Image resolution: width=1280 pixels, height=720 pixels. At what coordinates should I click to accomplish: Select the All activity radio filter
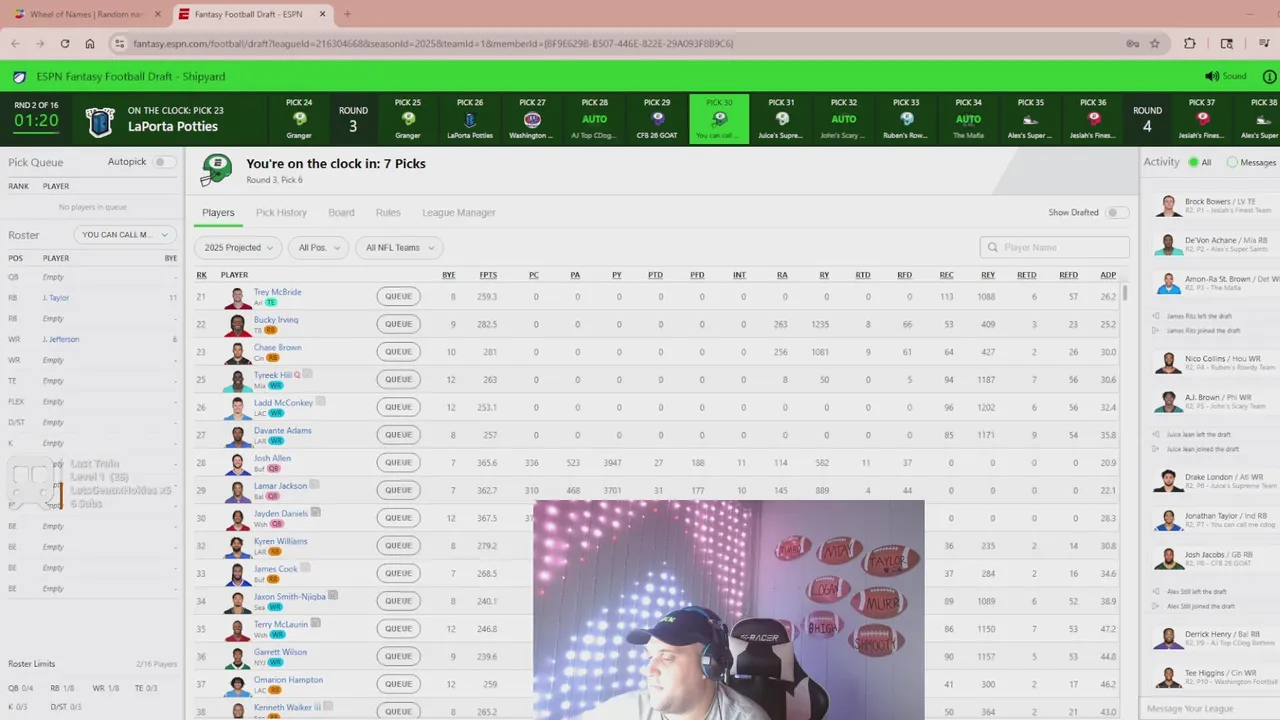click(1193, 162)
